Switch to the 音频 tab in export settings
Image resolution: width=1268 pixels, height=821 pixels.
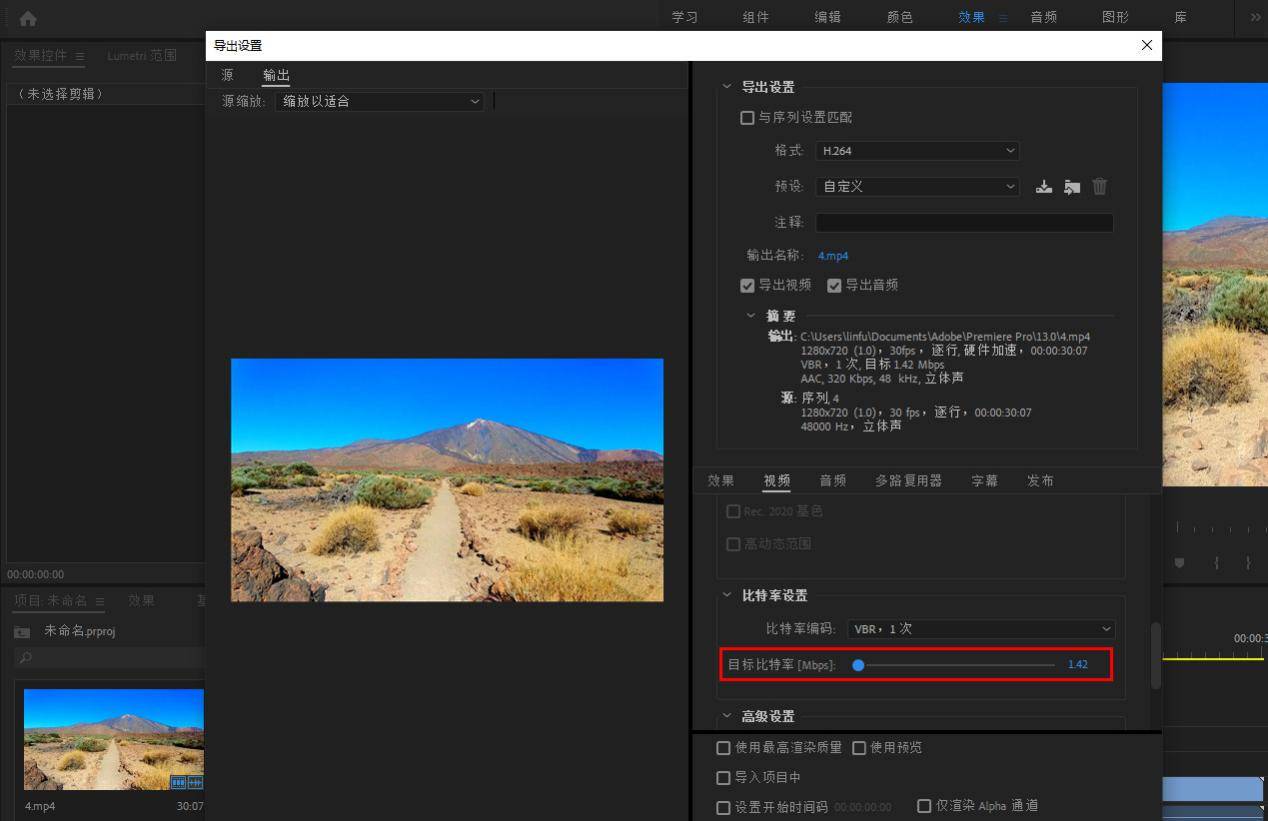pyautogui.click(x=832, y=480)
